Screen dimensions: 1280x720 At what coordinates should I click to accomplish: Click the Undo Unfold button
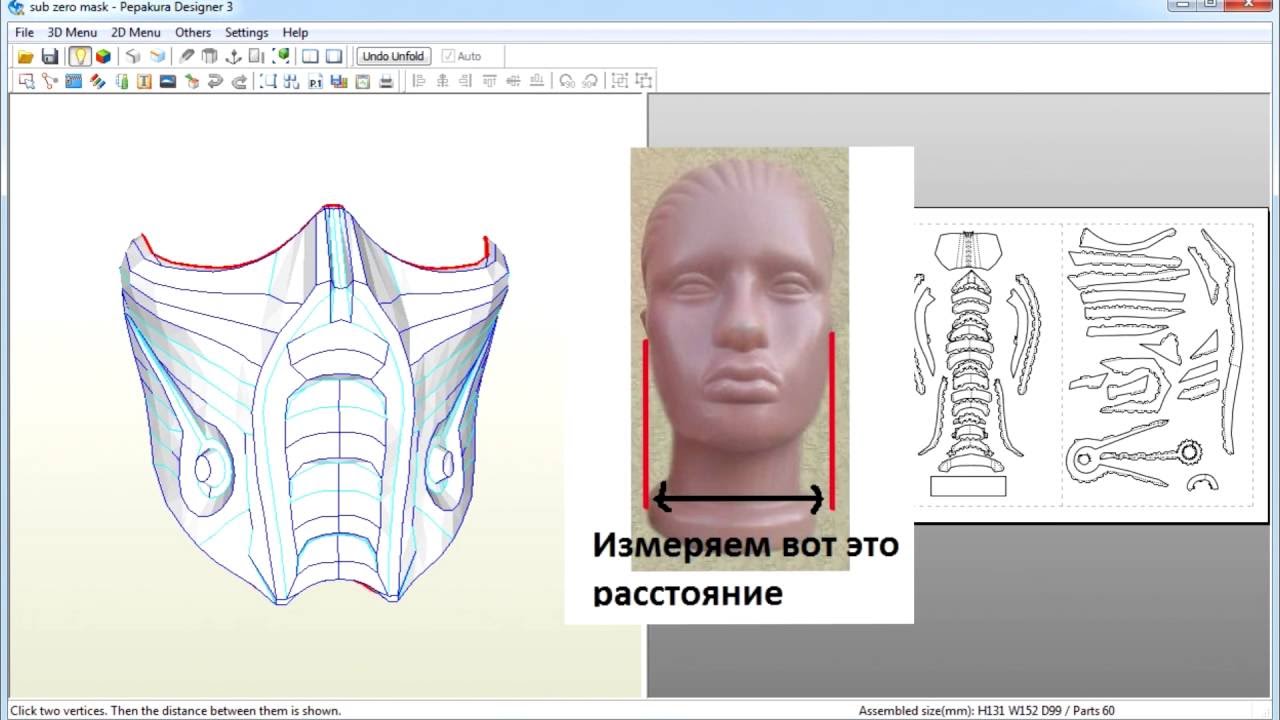(393, 56)
